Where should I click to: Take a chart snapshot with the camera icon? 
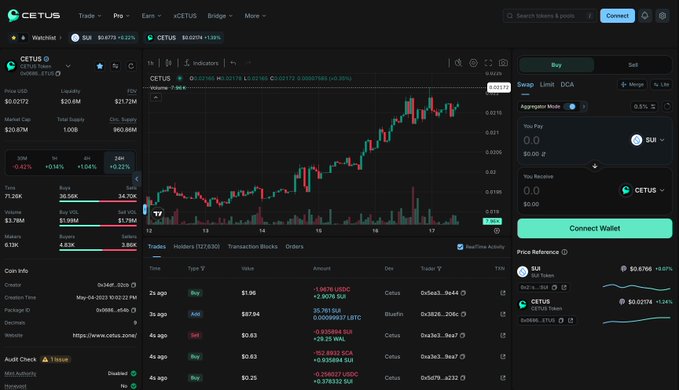coord(503,63)
